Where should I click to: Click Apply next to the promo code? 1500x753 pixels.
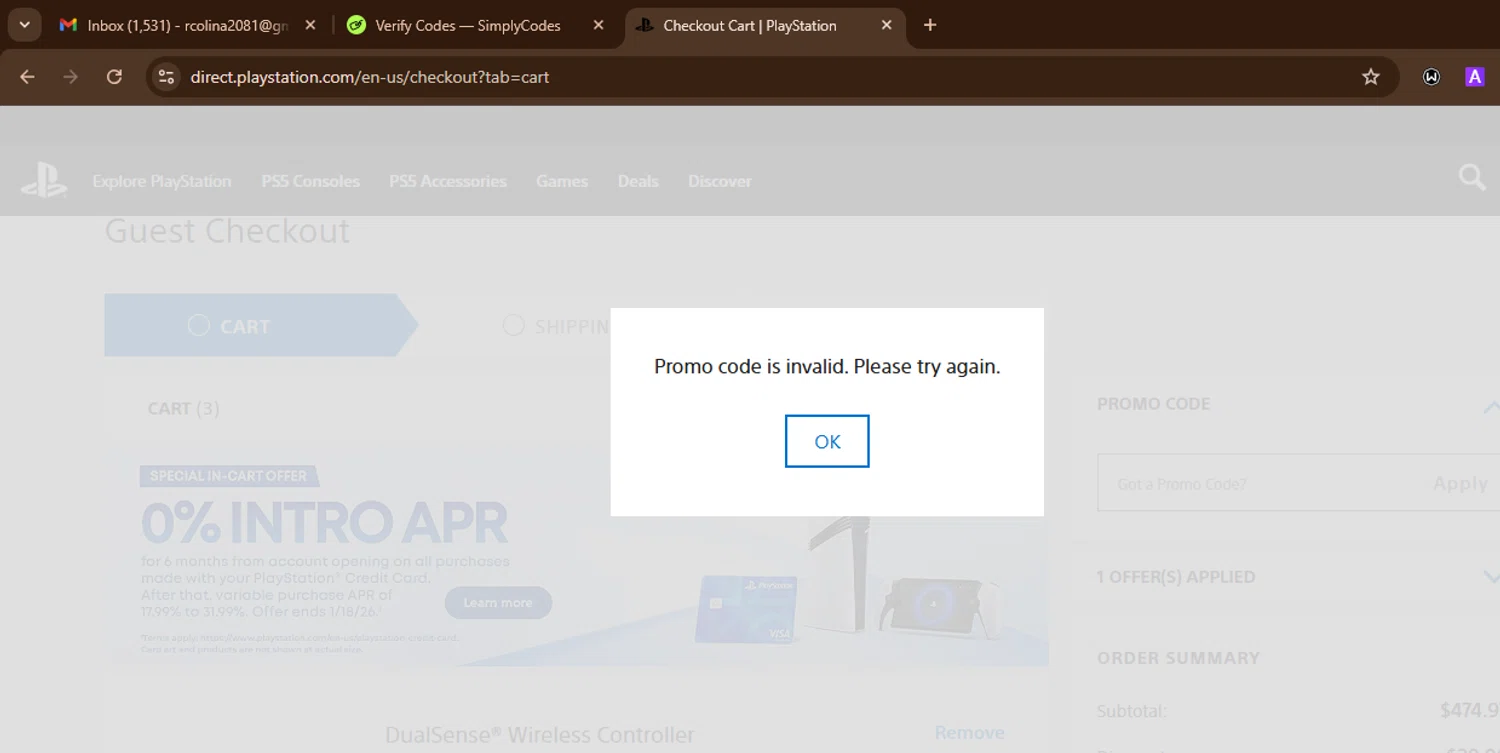pyautogui.click(x=1460, y=484)
